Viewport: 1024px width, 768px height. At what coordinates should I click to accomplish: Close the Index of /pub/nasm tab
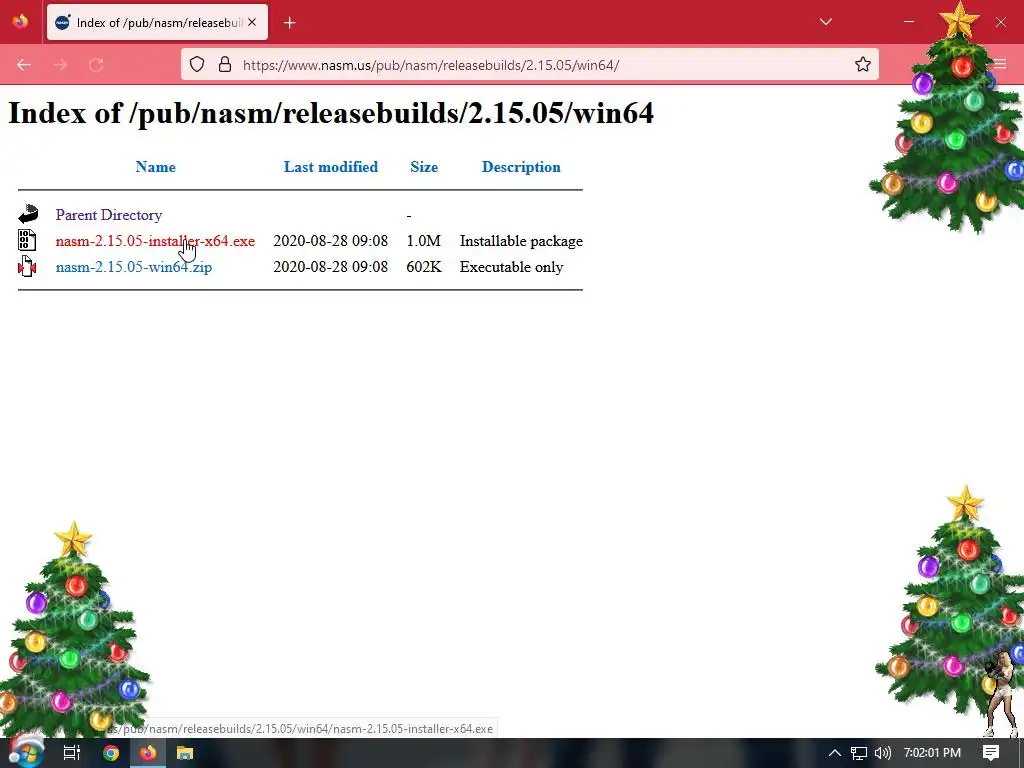(252, 22)
